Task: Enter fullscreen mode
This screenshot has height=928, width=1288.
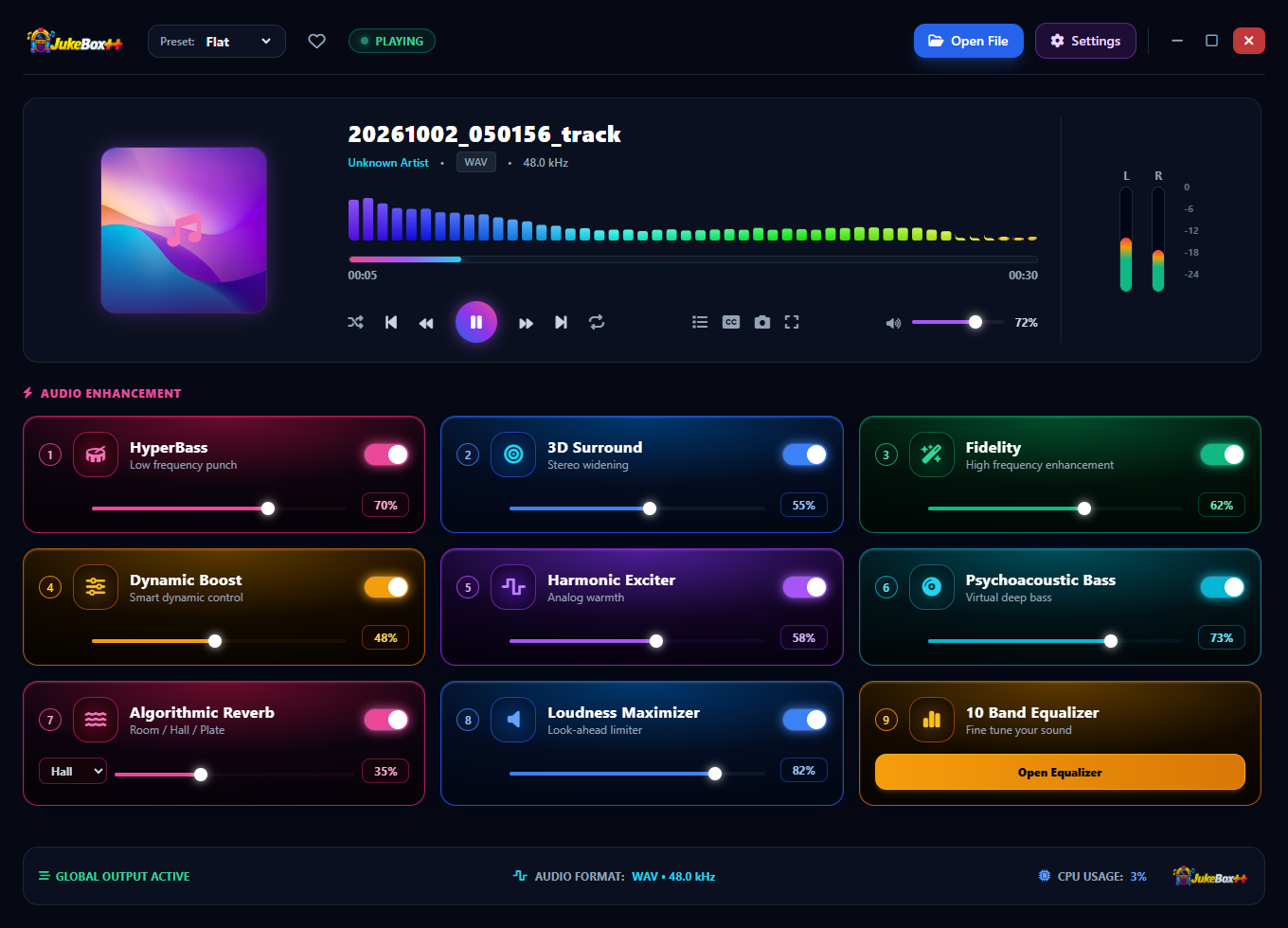Action: 792,322
